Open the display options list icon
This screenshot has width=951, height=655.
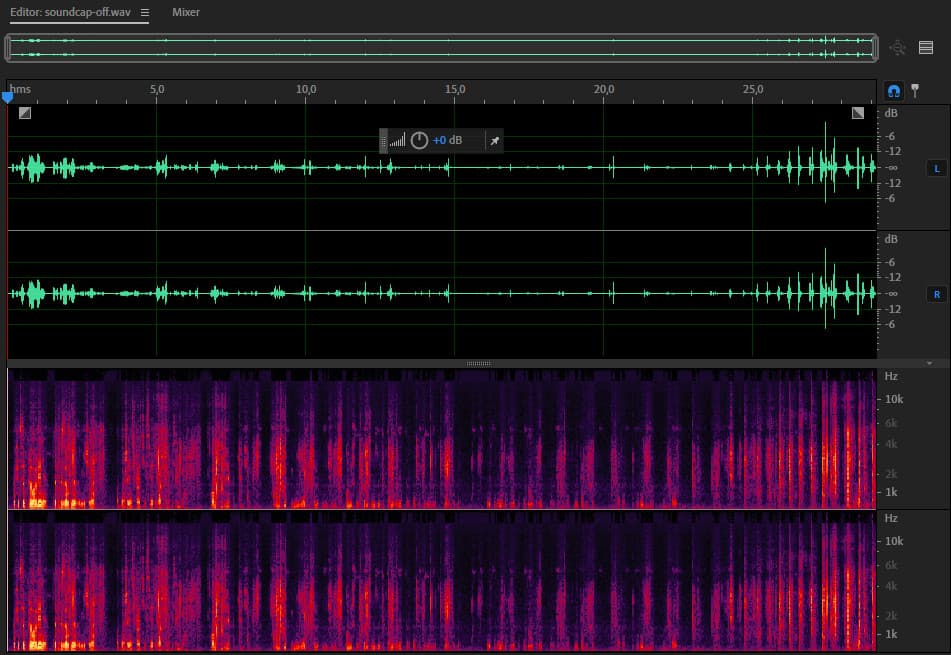pyautogui.click(x=926, y=47)
